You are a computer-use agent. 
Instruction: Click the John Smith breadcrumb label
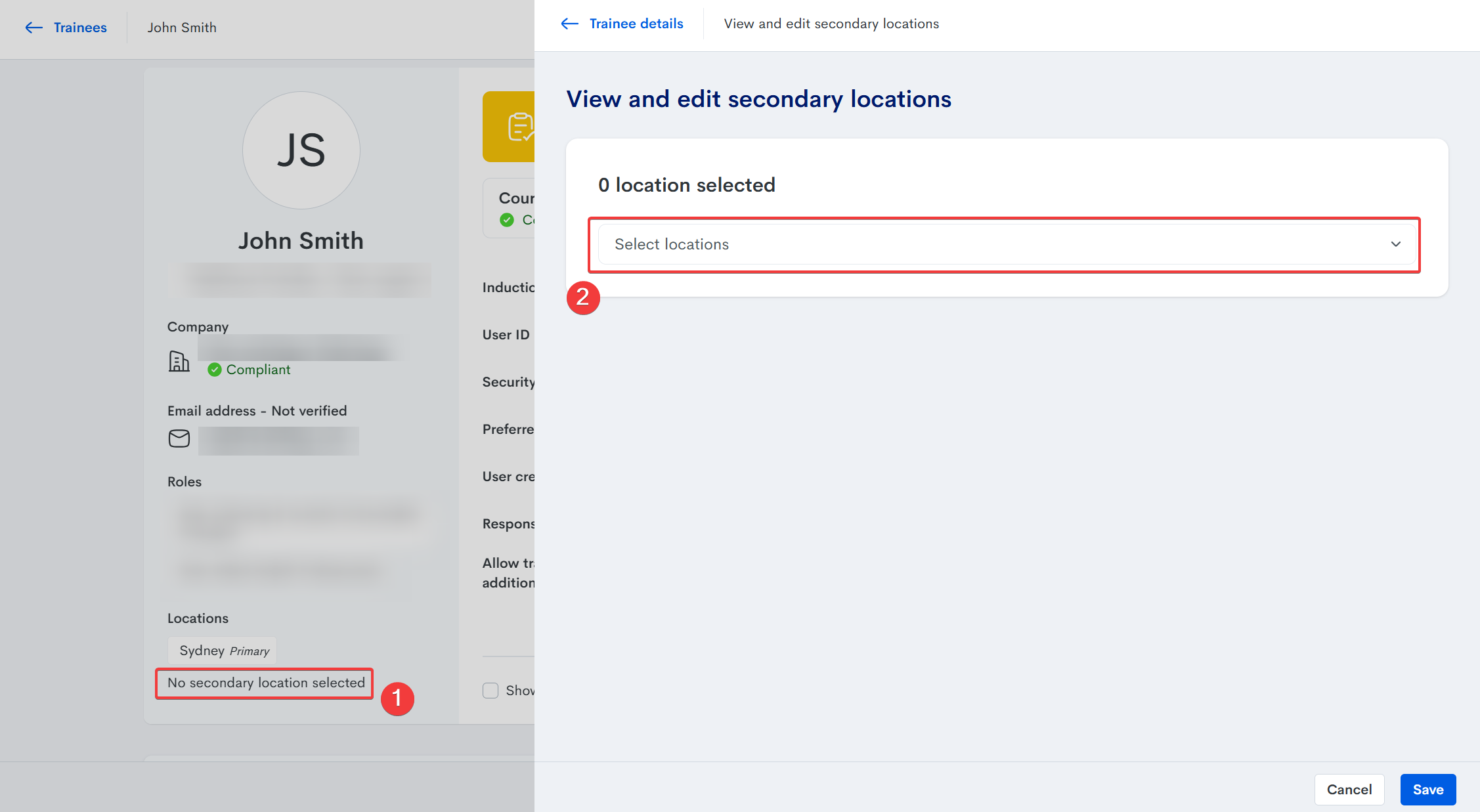182,28
